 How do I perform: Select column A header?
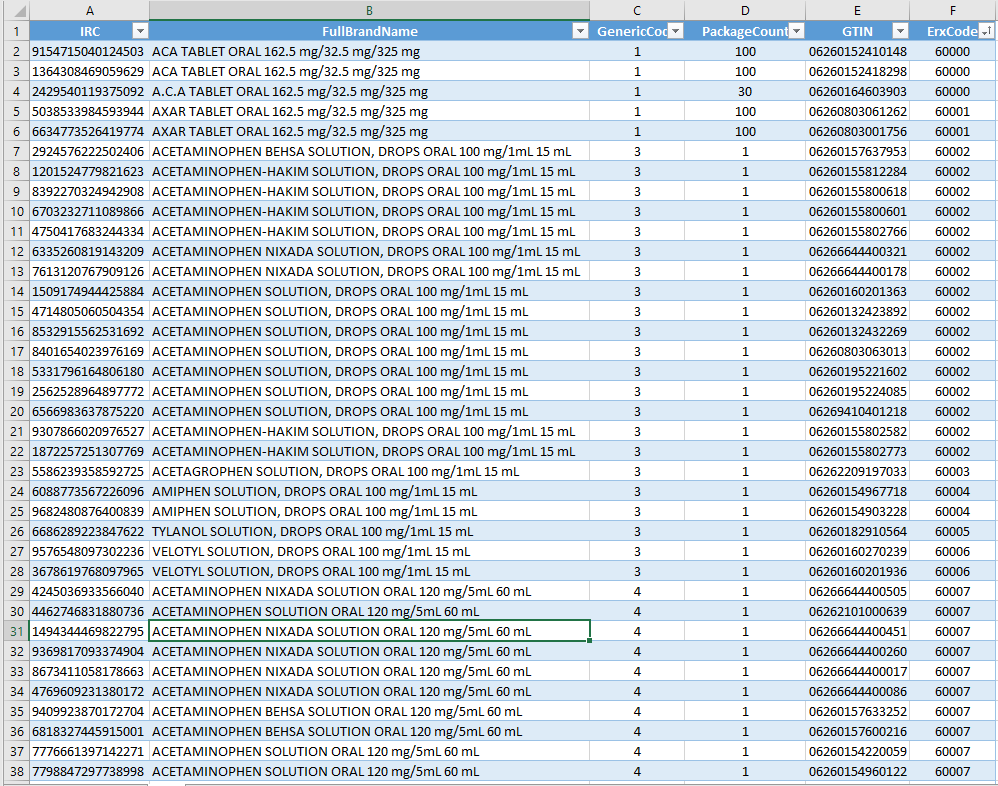[90, 11]
